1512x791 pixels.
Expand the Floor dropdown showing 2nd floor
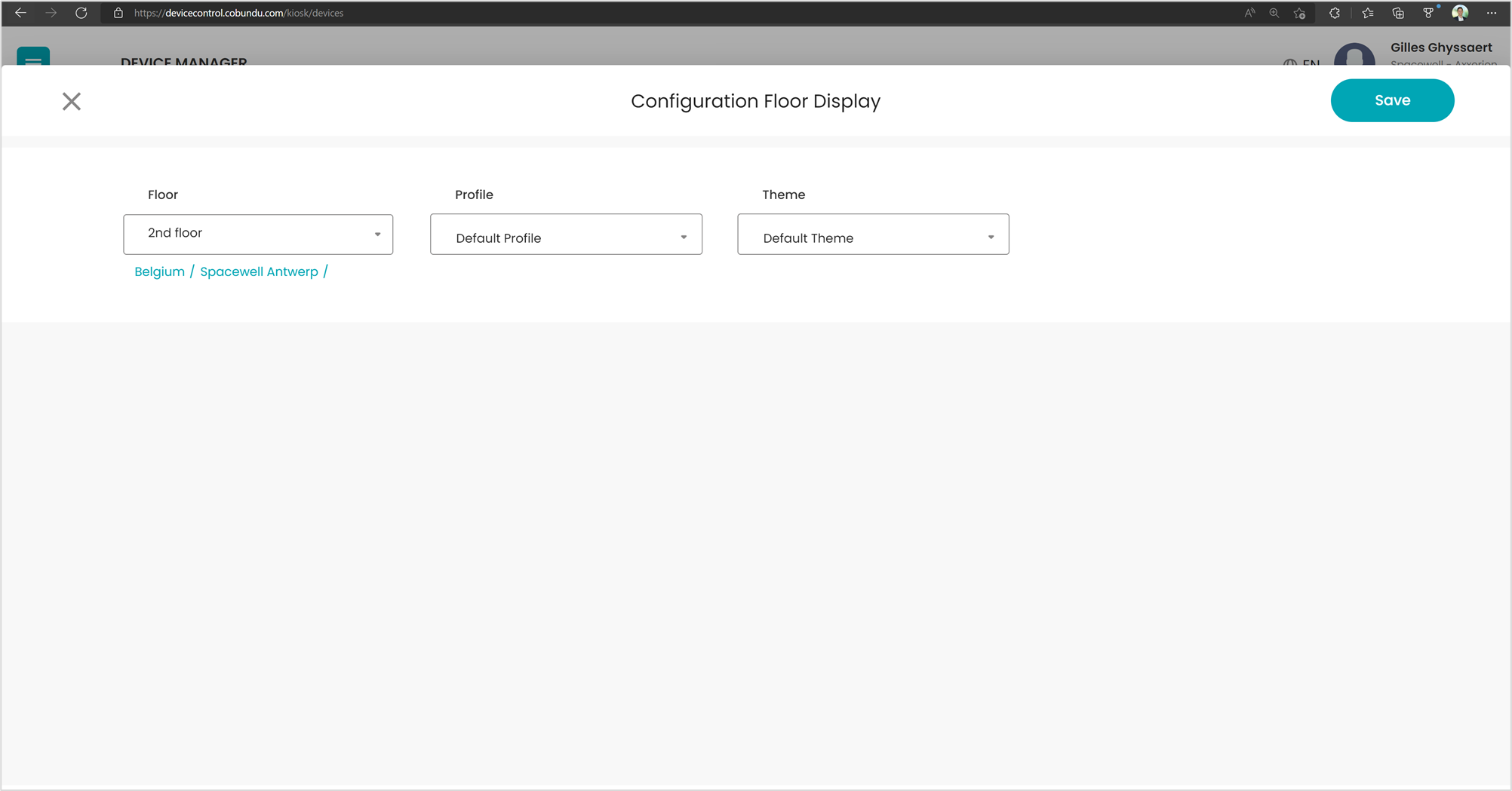[258, 234]
